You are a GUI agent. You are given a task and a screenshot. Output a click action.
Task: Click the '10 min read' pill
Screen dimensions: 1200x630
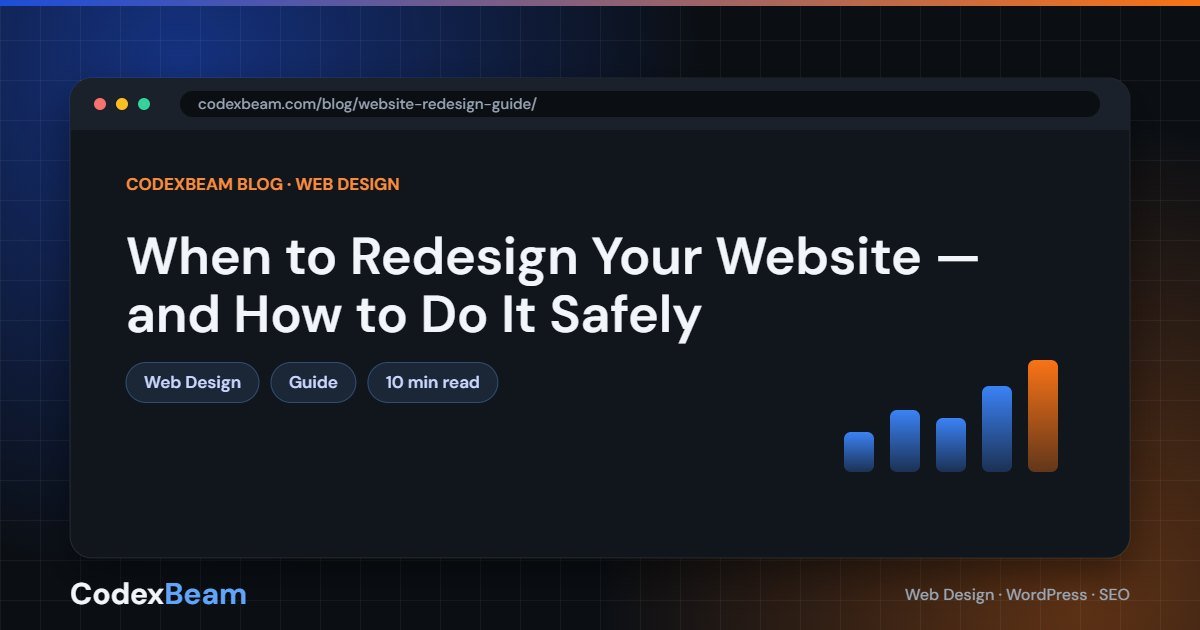click(432, 382)
